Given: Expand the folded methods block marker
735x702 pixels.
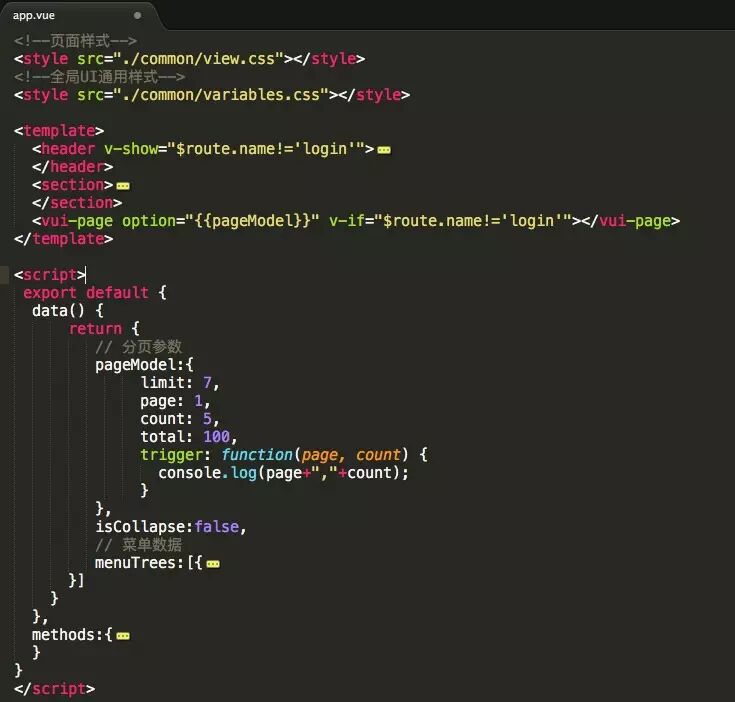Looking at the screenshot, I should (123, 636).
